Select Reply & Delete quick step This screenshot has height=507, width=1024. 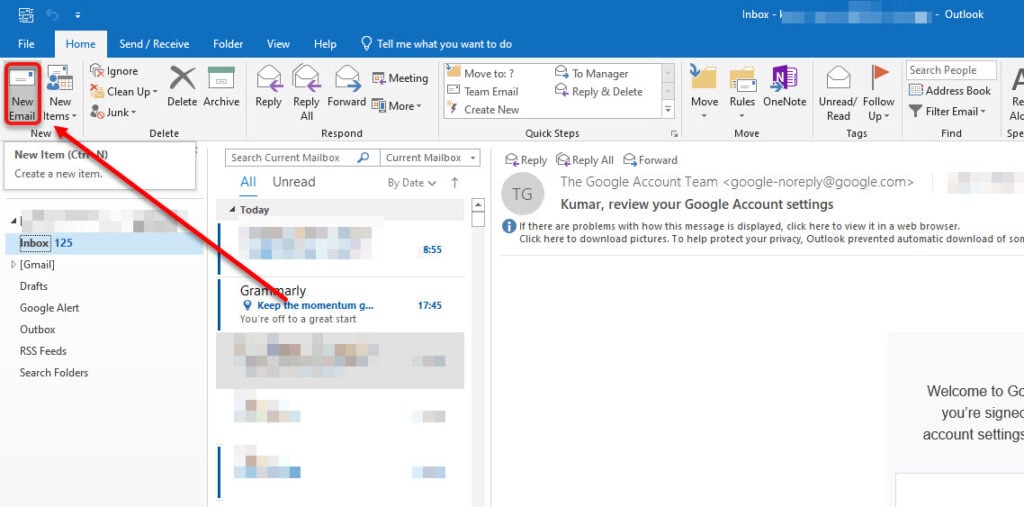coord(599,91)
